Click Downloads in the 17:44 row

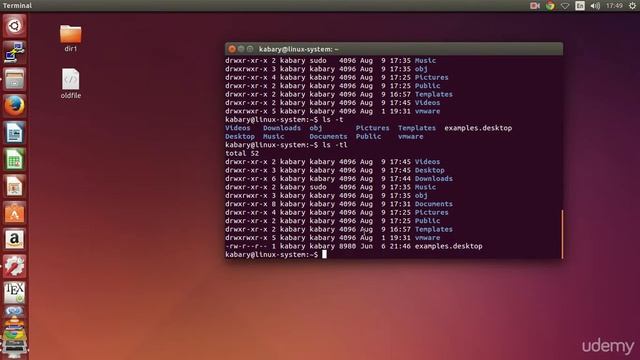tap(433, 179)
